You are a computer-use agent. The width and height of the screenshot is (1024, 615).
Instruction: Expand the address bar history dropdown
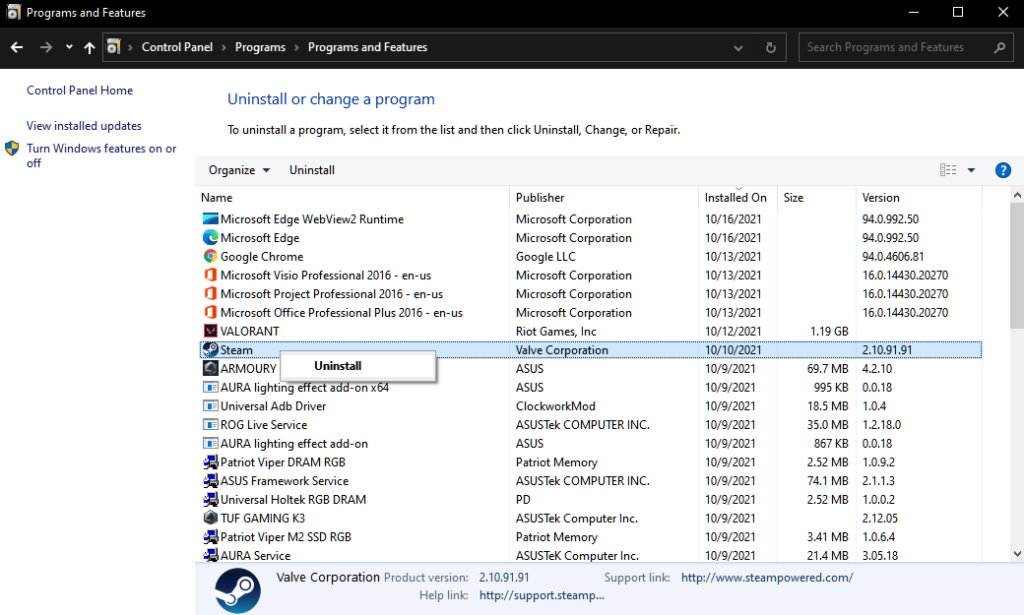click(738, 47)
